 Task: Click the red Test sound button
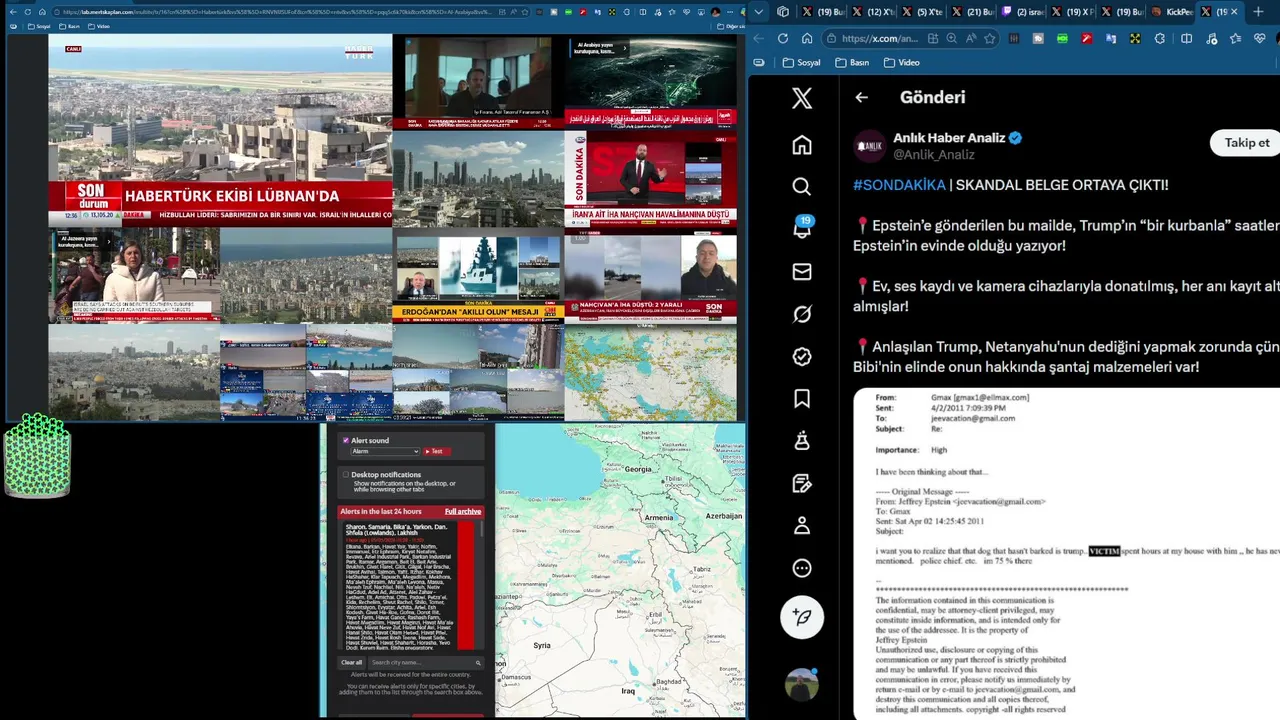[x=436, y=451]
